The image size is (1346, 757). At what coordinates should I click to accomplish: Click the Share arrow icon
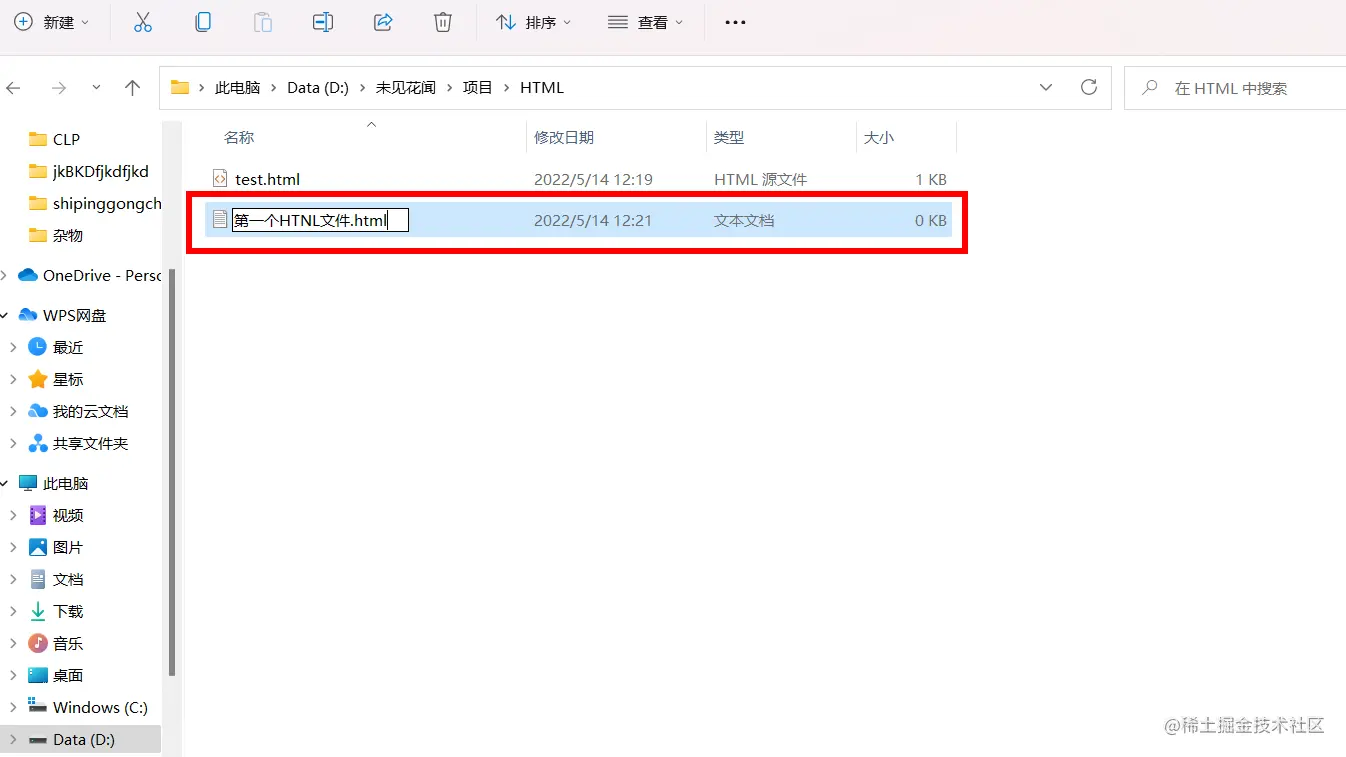click(x=383, y=22)
